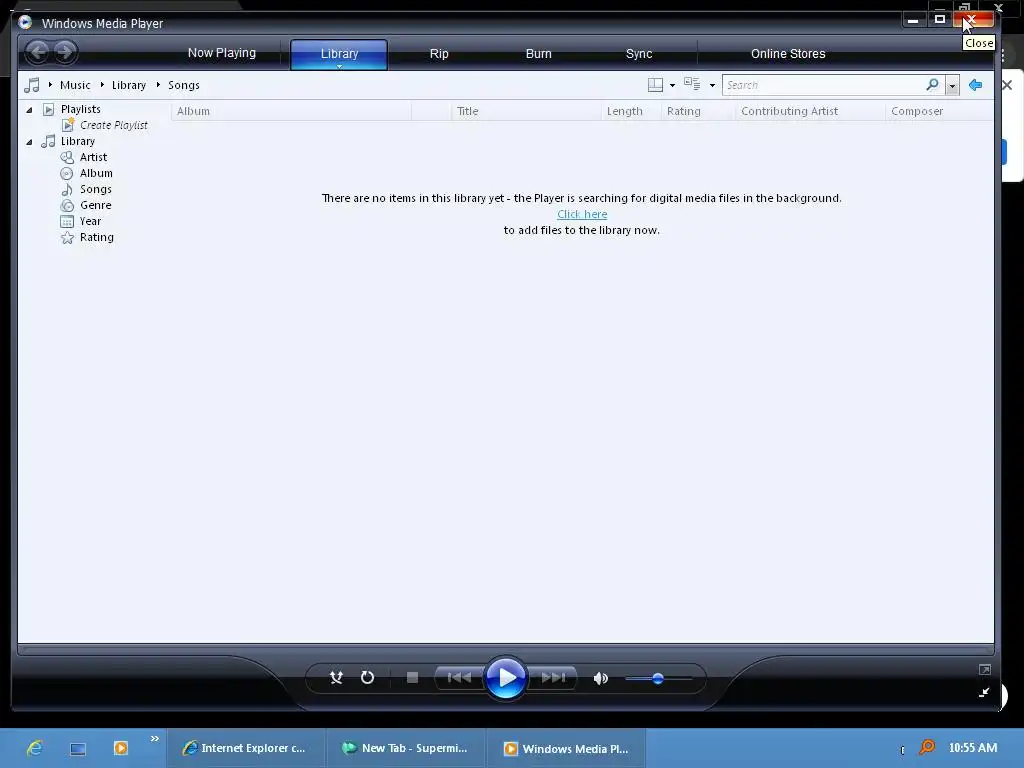Expand the arrow before Library breadcrumb
Viewport: 1024px width, 768px height.
point(103,85)
